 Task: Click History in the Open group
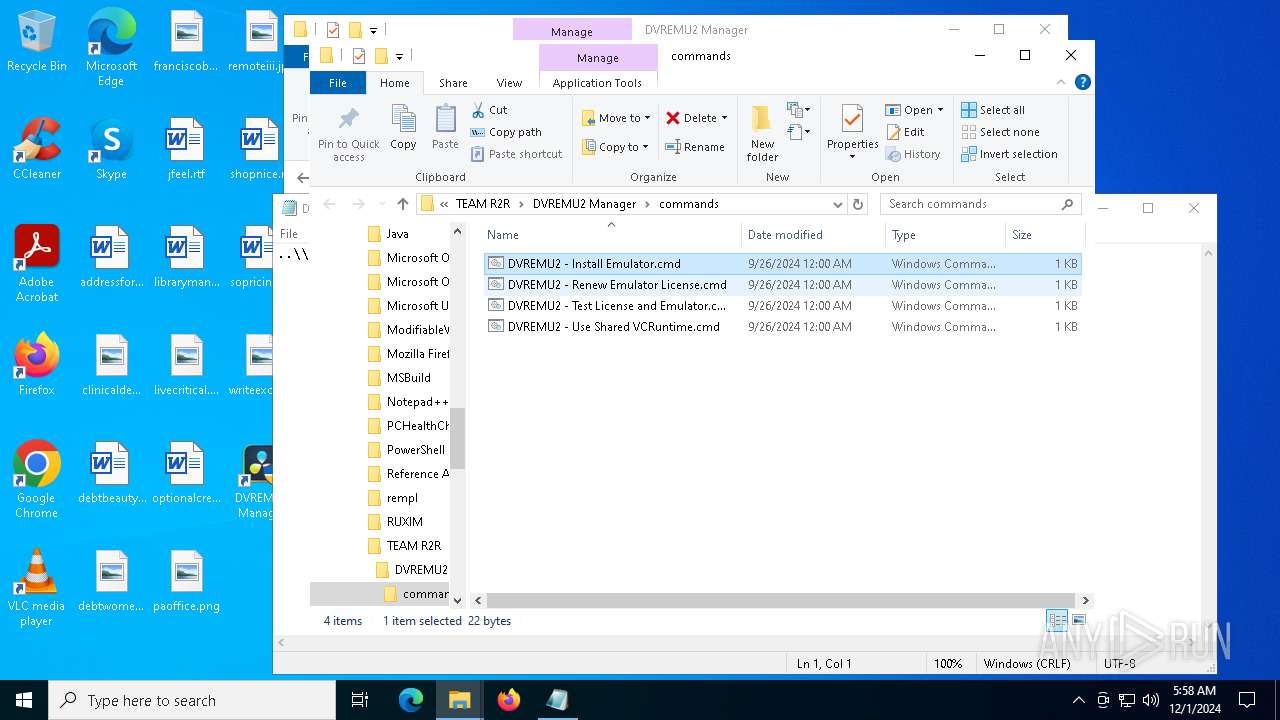(x=913, y=154)
